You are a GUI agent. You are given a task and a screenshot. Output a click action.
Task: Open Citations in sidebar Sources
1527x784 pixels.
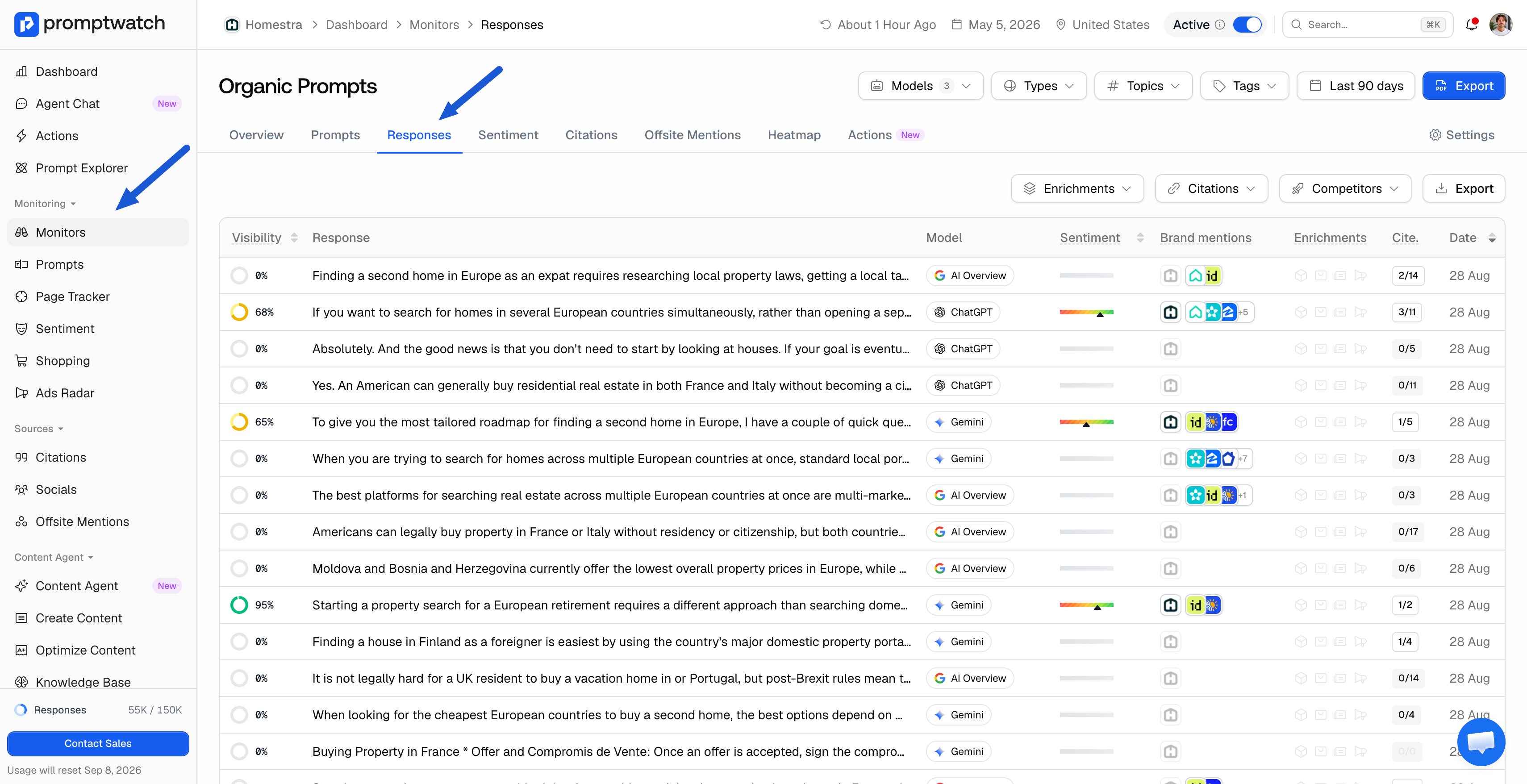pos(98,458)
